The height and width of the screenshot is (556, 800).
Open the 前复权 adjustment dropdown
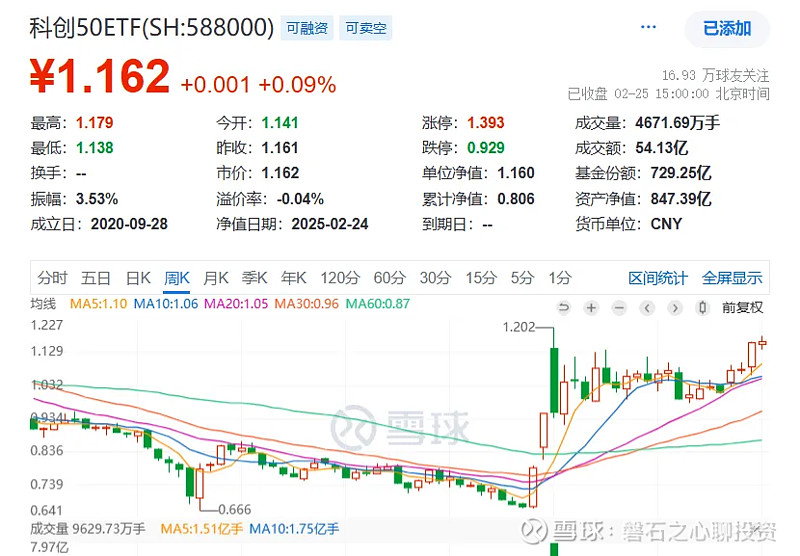click(x=742, y=308)
